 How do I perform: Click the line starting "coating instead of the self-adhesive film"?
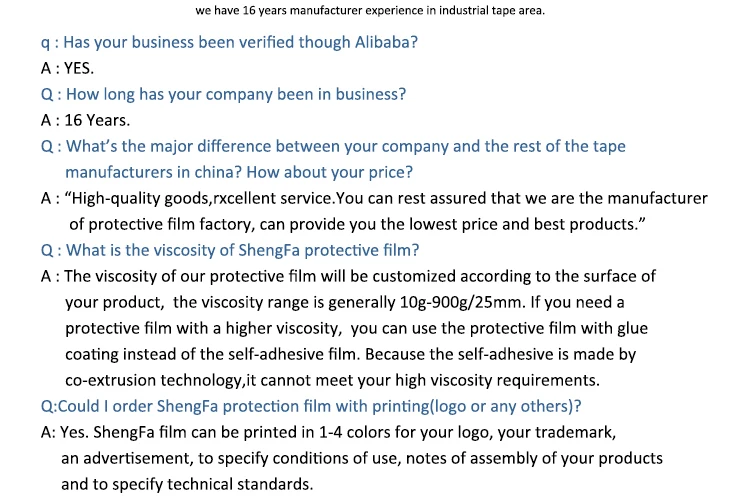[x=350, y=354]
